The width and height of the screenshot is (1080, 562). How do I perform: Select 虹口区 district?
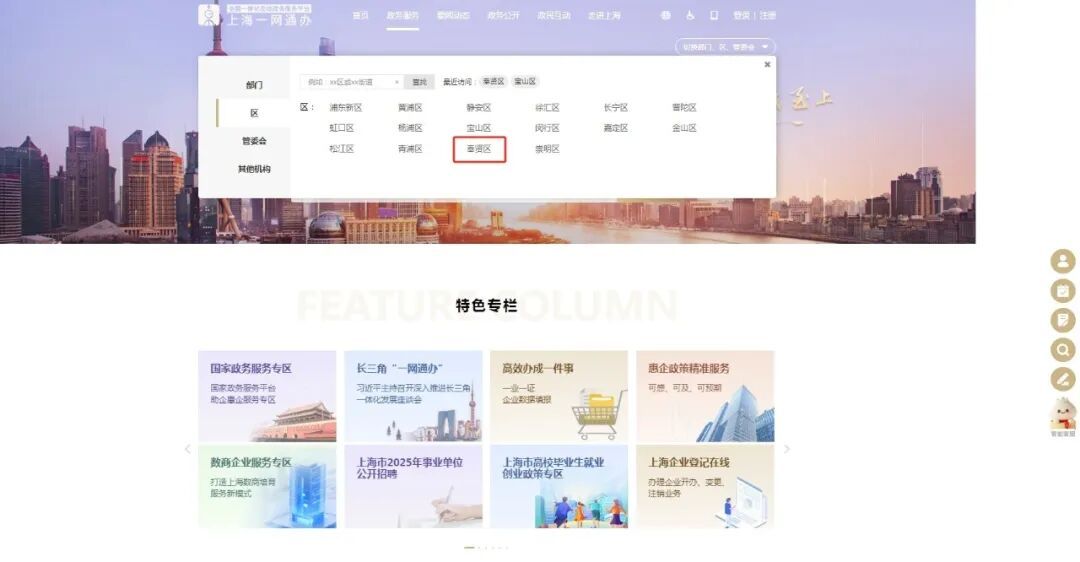pos(342,128)
